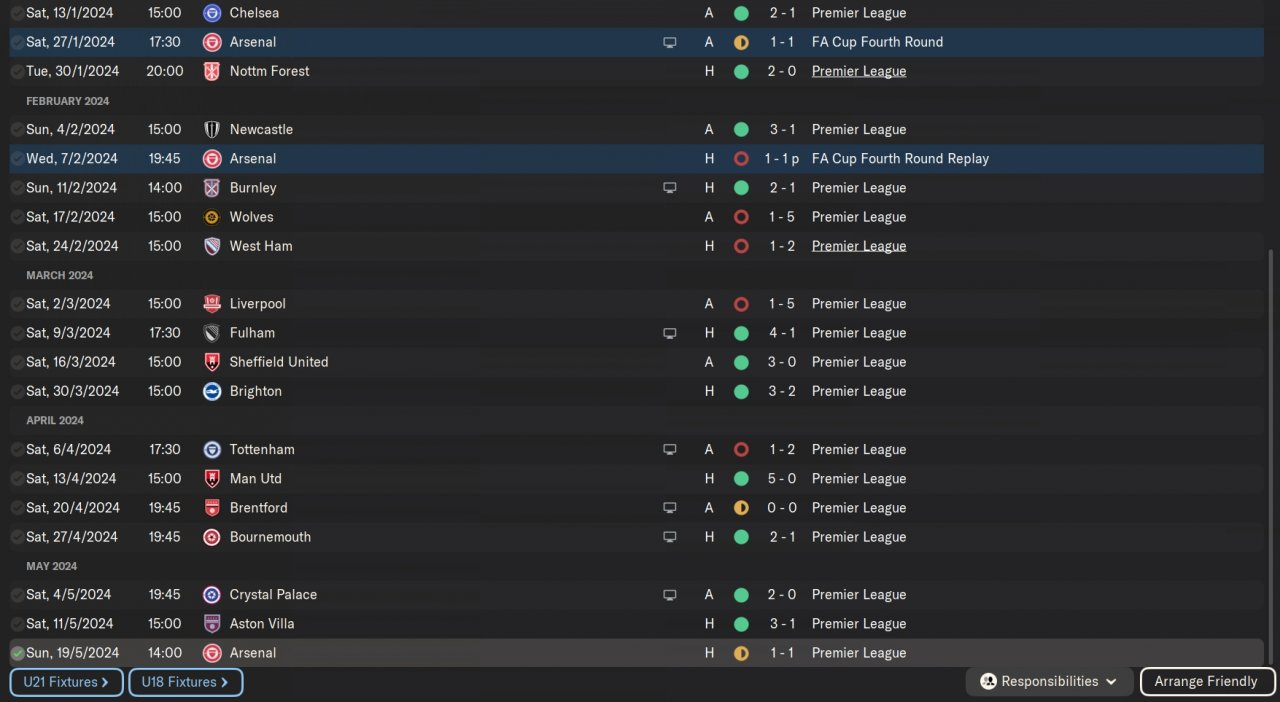Open FA Cup Fourth Round Replay competition
The height and width of the screenshot is (702, 1280).
(900, 158)
